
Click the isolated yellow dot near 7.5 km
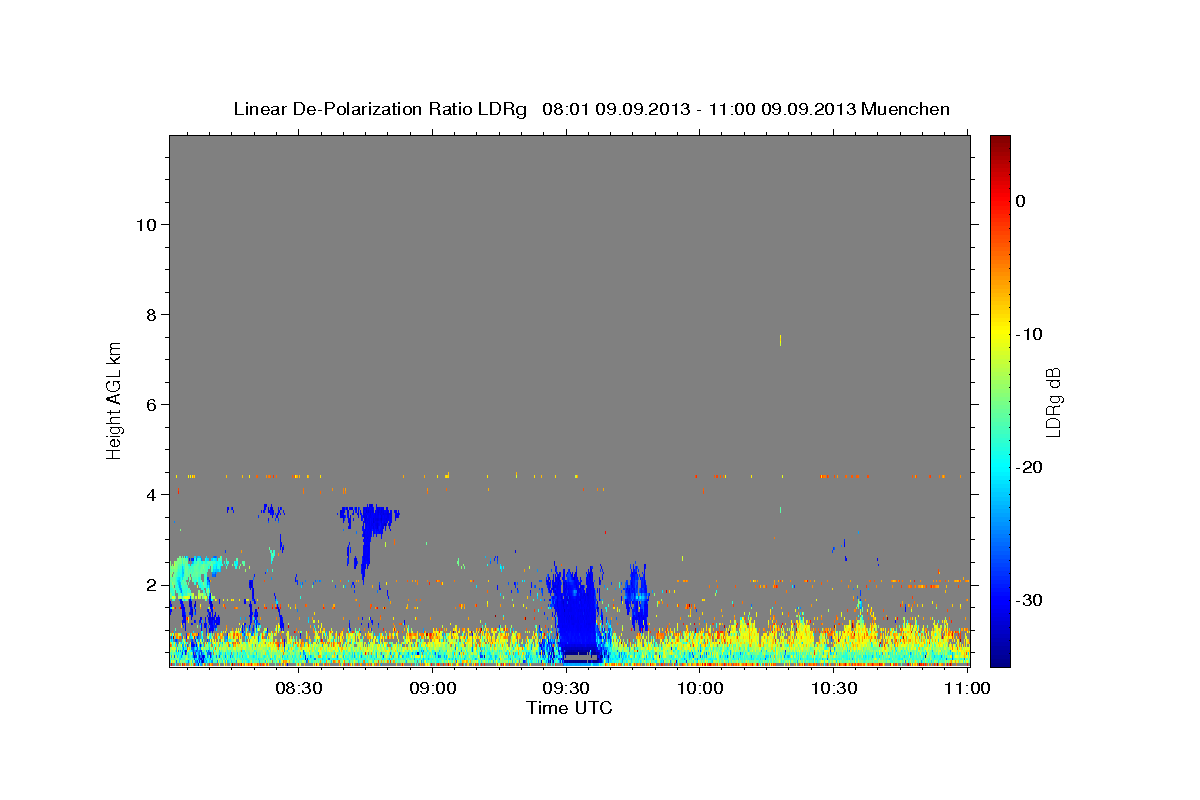(780, 340)
